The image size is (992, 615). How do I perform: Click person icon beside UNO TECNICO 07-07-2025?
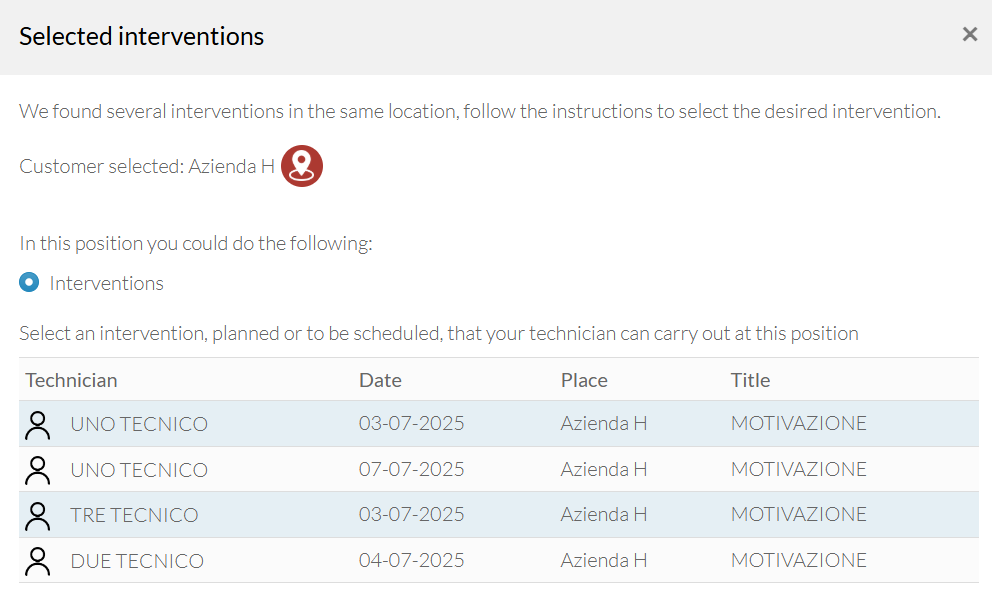[x=37, y=470]
